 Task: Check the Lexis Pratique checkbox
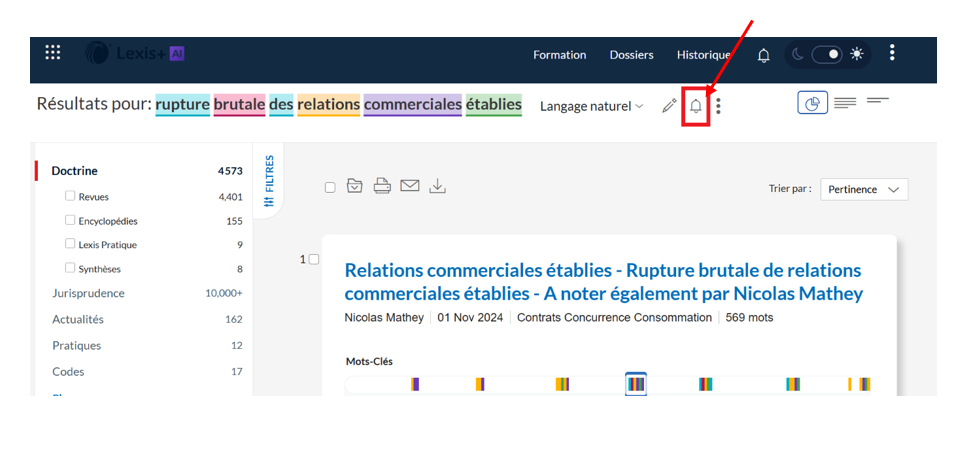pos(70,243)
